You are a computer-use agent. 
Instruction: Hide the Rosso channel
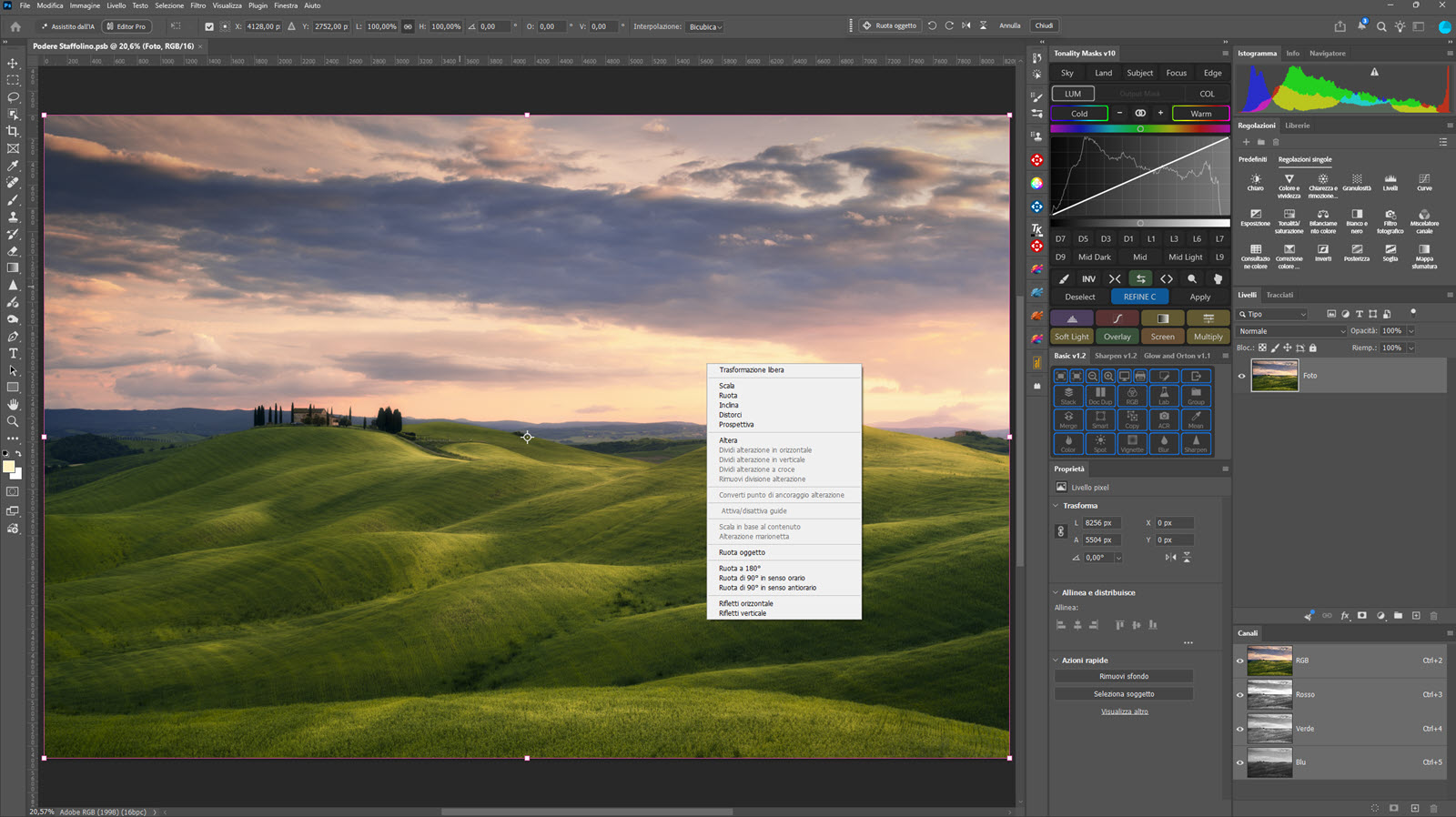[1239, 695]
